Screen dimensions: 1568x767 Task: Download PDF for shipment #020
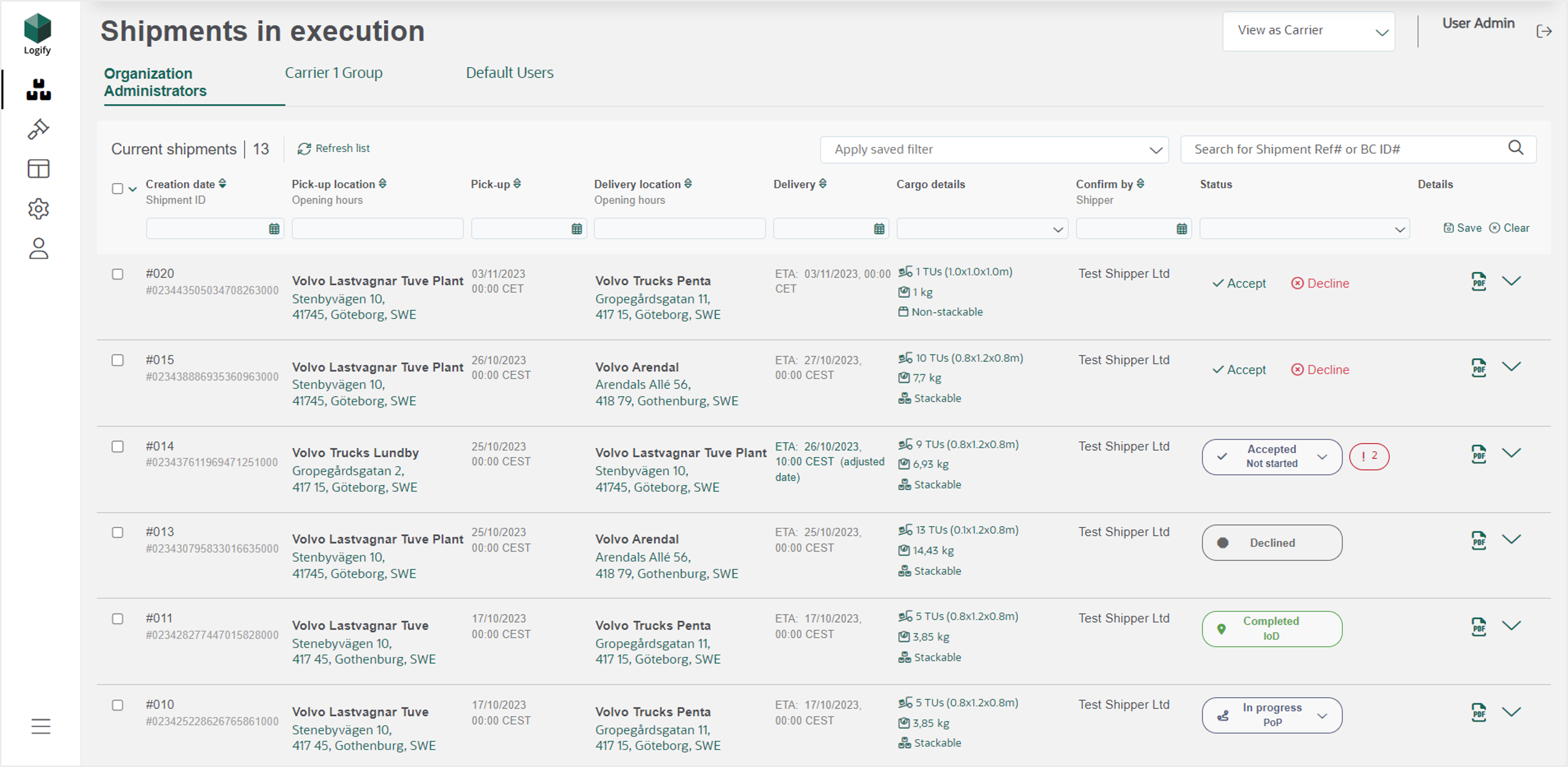click(x=1478, y=281)
